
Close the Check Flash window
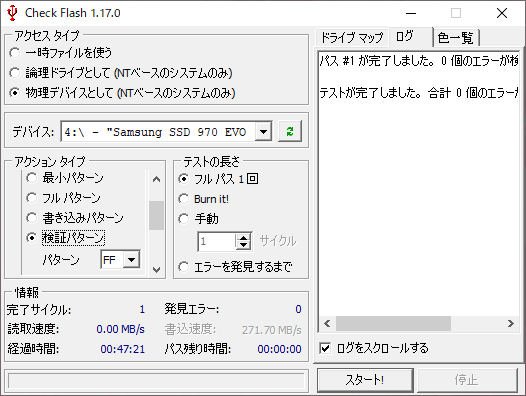[x=502, y=13]
